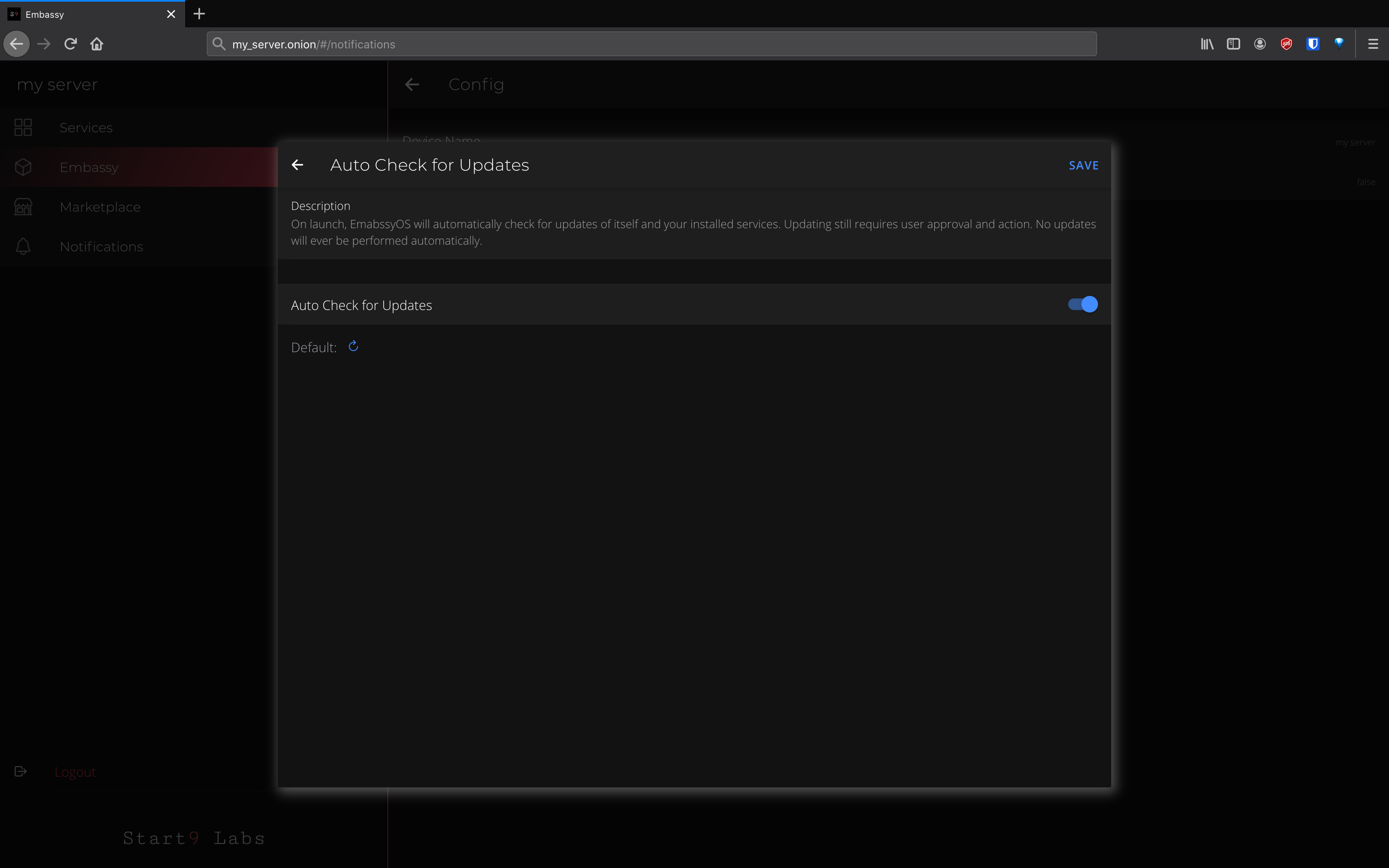The height and width of the screenshot is (868, 1389).
Task: Click the Default reset icon
Action: [353, 346]
